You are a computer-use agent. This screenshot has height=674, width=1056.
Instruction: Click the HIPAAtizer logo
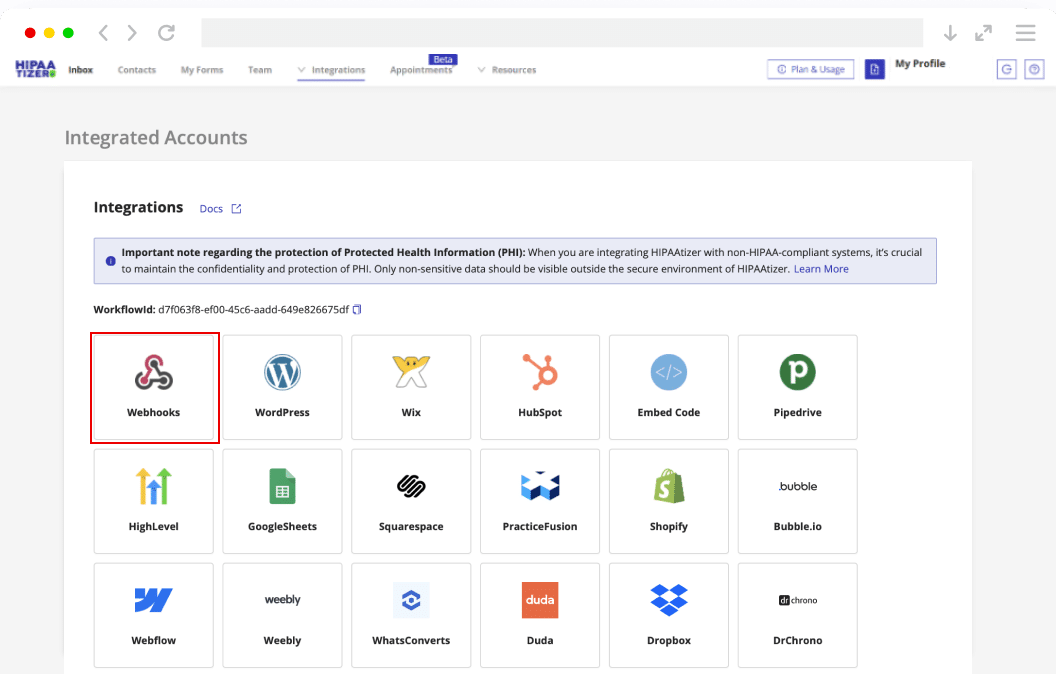[x=36, y=69]
